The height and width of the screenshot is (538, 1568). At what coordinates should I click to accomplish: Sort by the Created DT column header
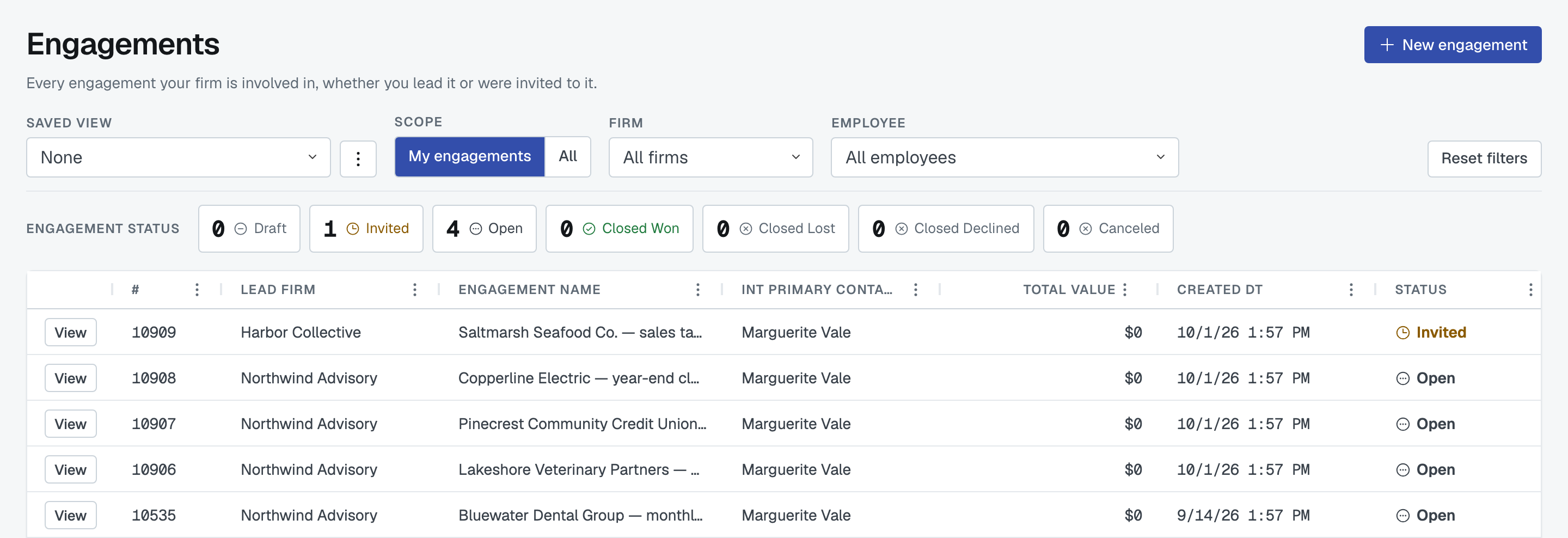tap(1219, 290)
